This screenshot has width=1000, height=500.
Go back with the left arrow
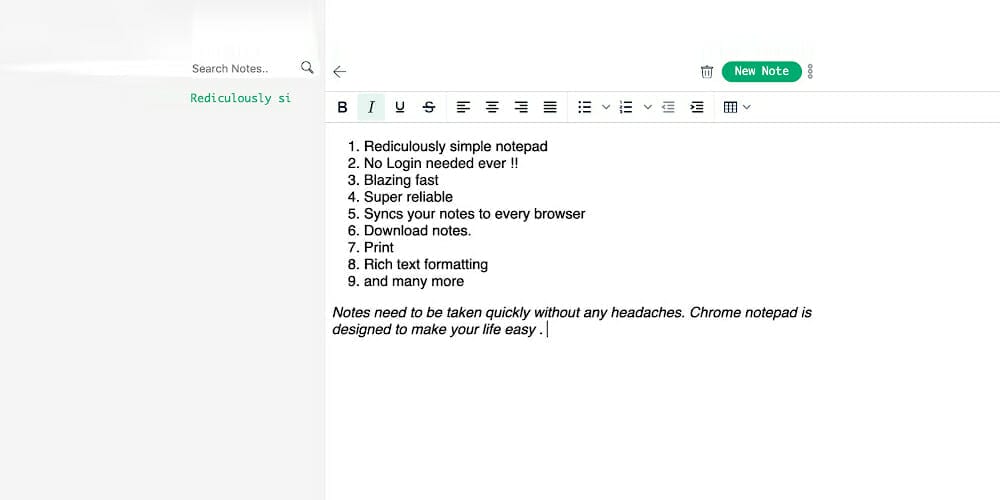tap(339, 71)
